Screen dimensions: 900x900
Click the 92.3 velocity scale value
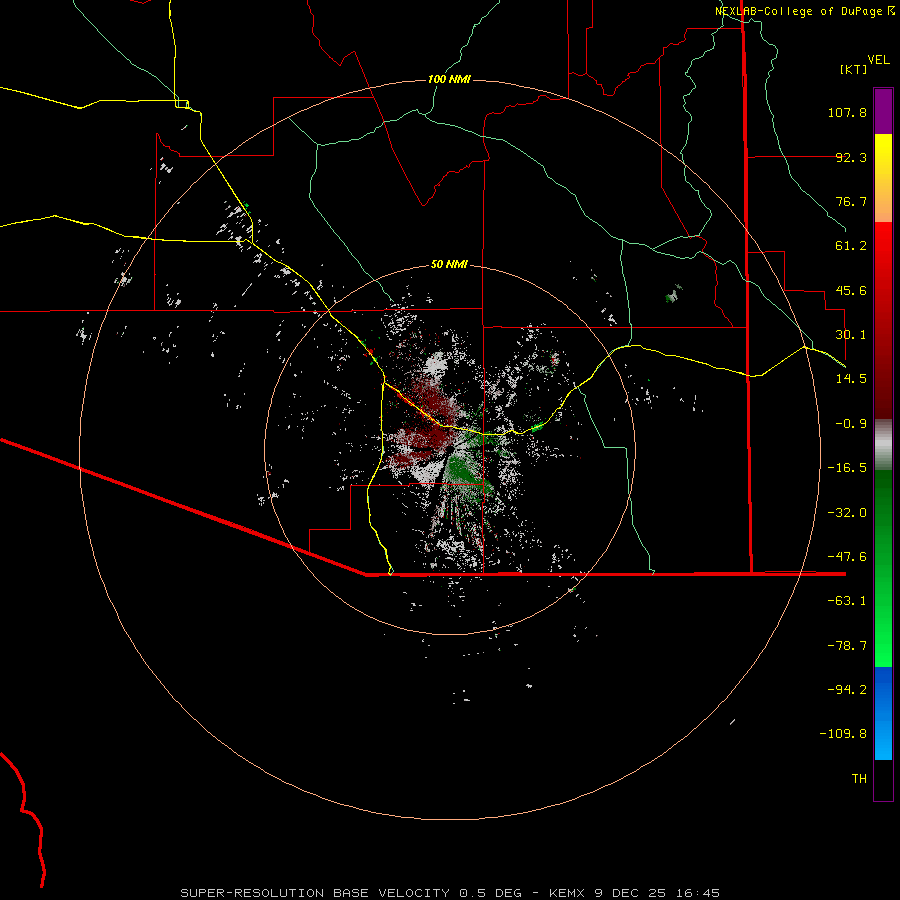click(x=851, y=157)
